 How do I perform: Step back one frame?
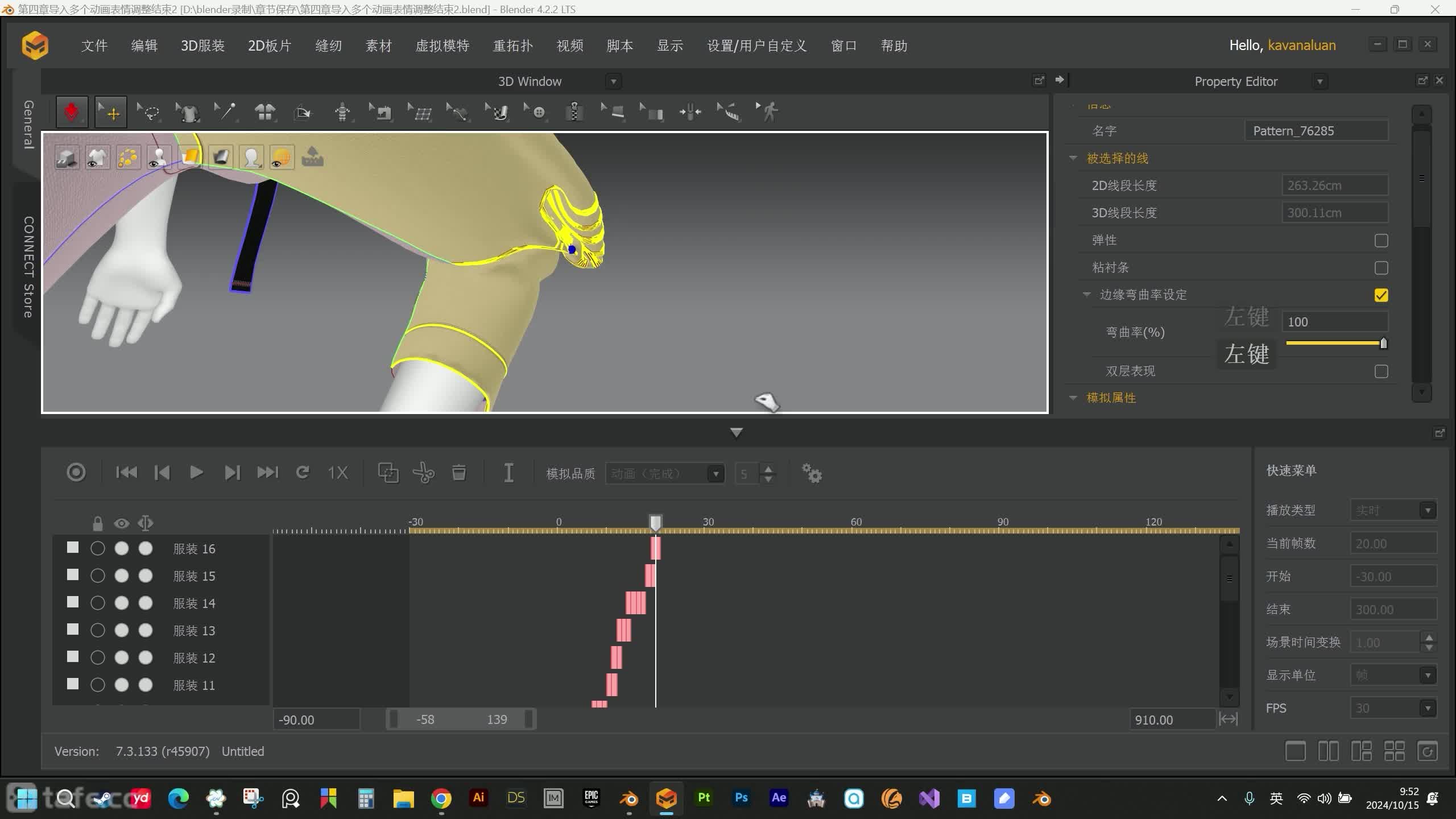tap(162, 472)
